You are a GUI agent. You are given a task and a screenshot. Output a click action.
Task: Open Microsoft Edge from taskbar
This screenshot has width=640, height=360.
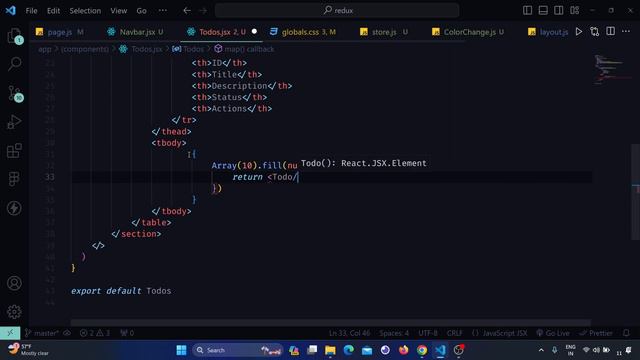[349, 350]
